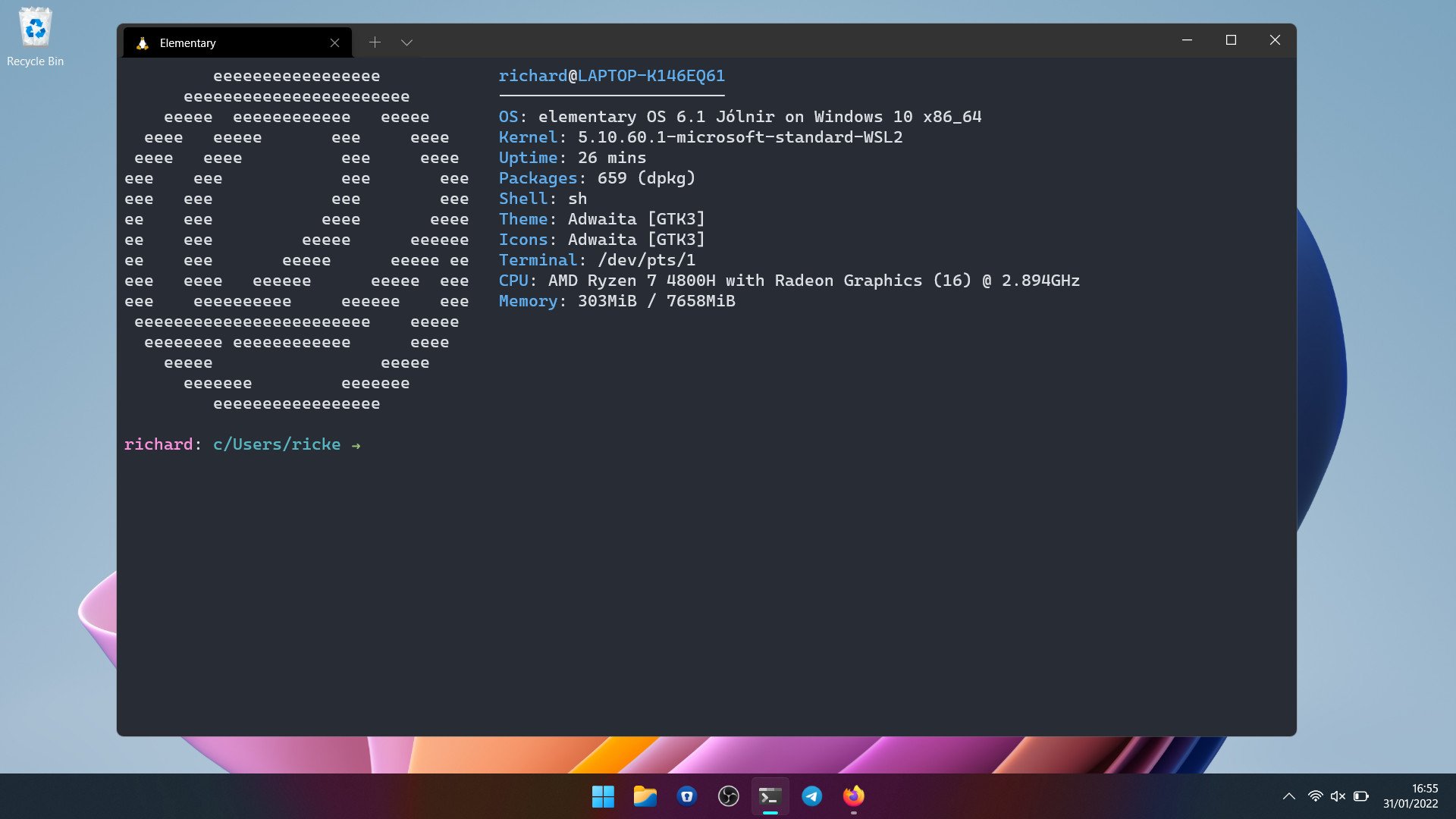Screen dimensions: 1456x819
Task: Click the richard@LAPTOP-K146EQ61 header text
Action: tap(611, 76)
